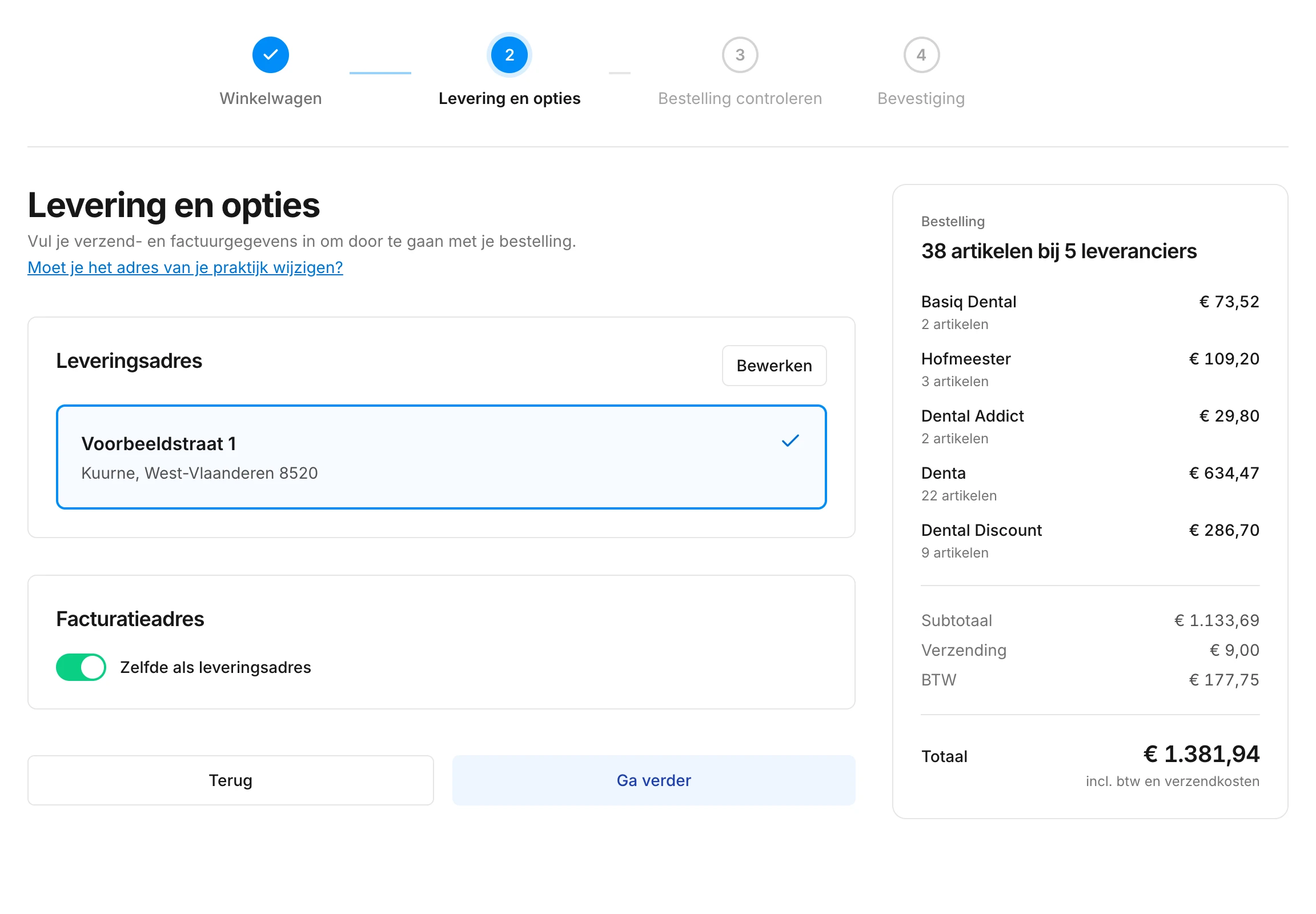Select the Levering en opties step label
Image resolution: width=1316 pixels, height=914 pixels.
coord(509,98)
